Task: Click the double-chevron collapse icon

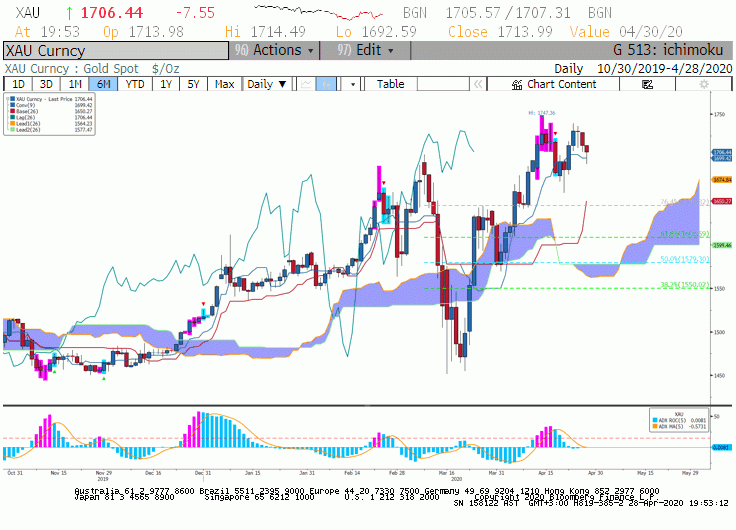Action: [x=478, y=84]
